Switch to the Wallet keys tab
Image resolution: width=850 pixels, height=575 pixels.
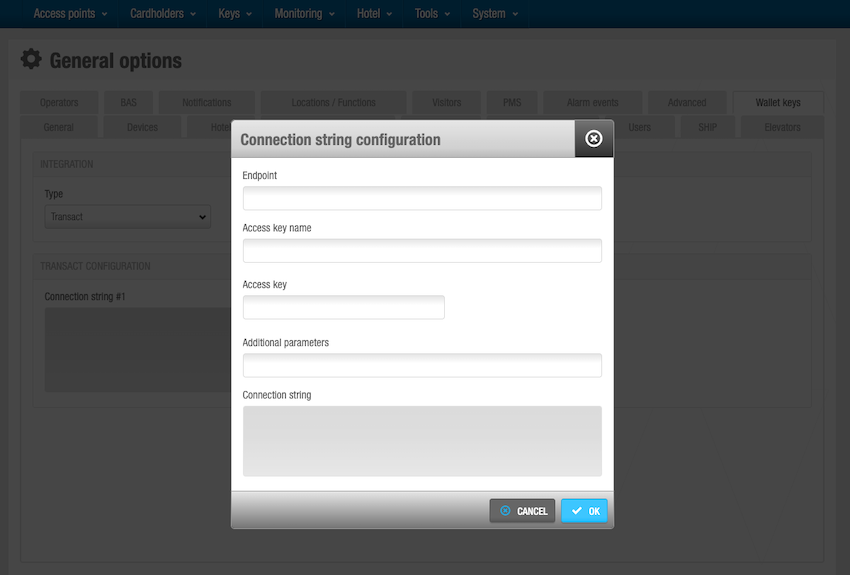[x=778, y=103]
